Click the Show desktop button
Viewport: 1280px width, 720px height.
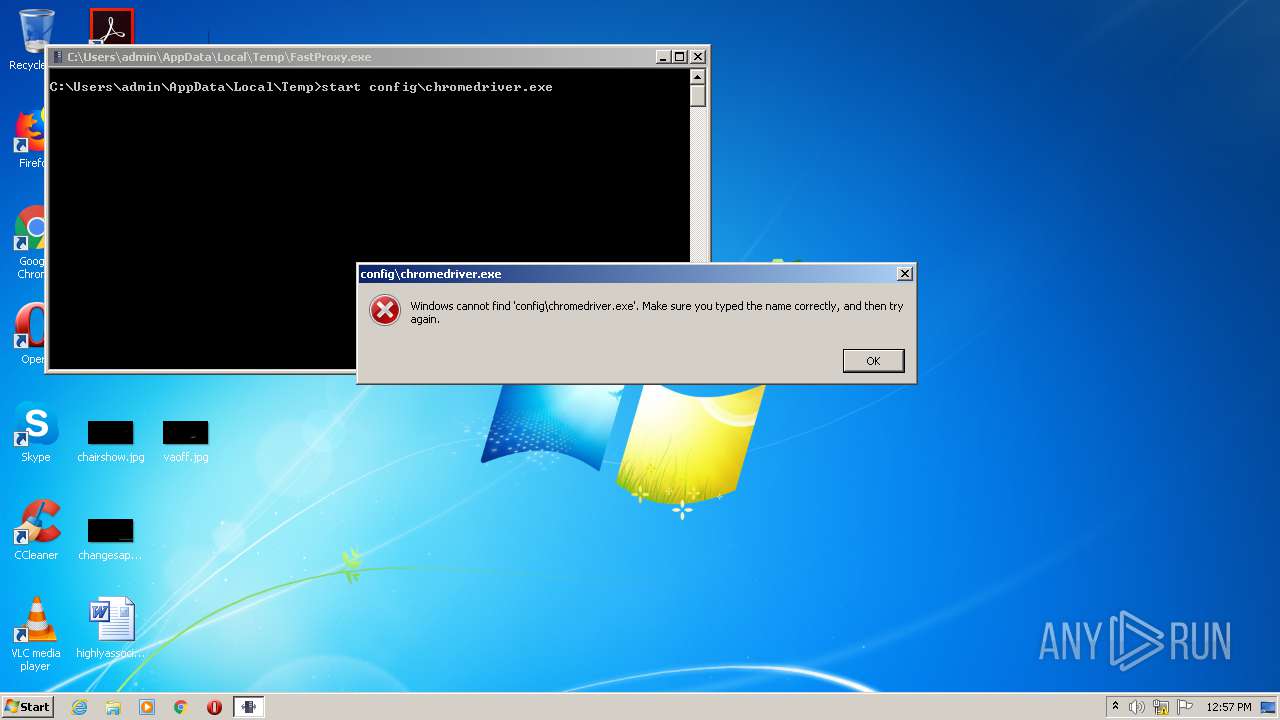1269,707
